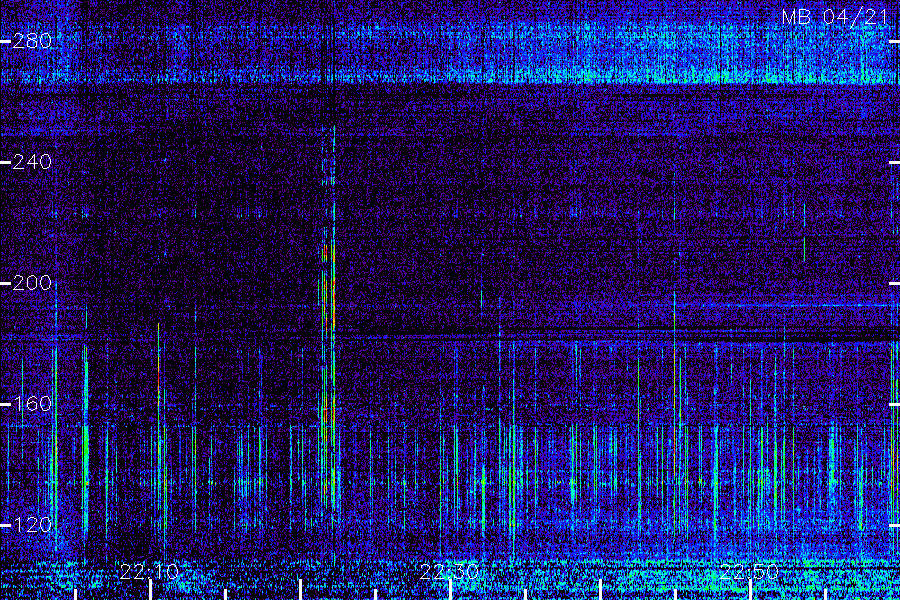Viewport: 900px width, 600px height.
Task: Click the 22:30 time axis label
Action: tap(449, 572)
